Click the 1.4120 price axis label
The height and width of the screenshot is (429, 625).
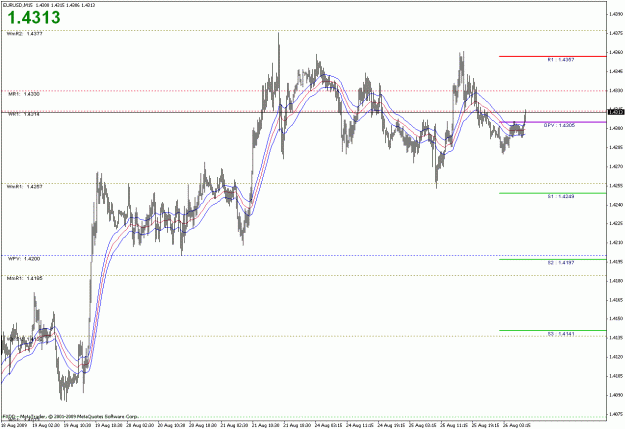click(616, 357)
